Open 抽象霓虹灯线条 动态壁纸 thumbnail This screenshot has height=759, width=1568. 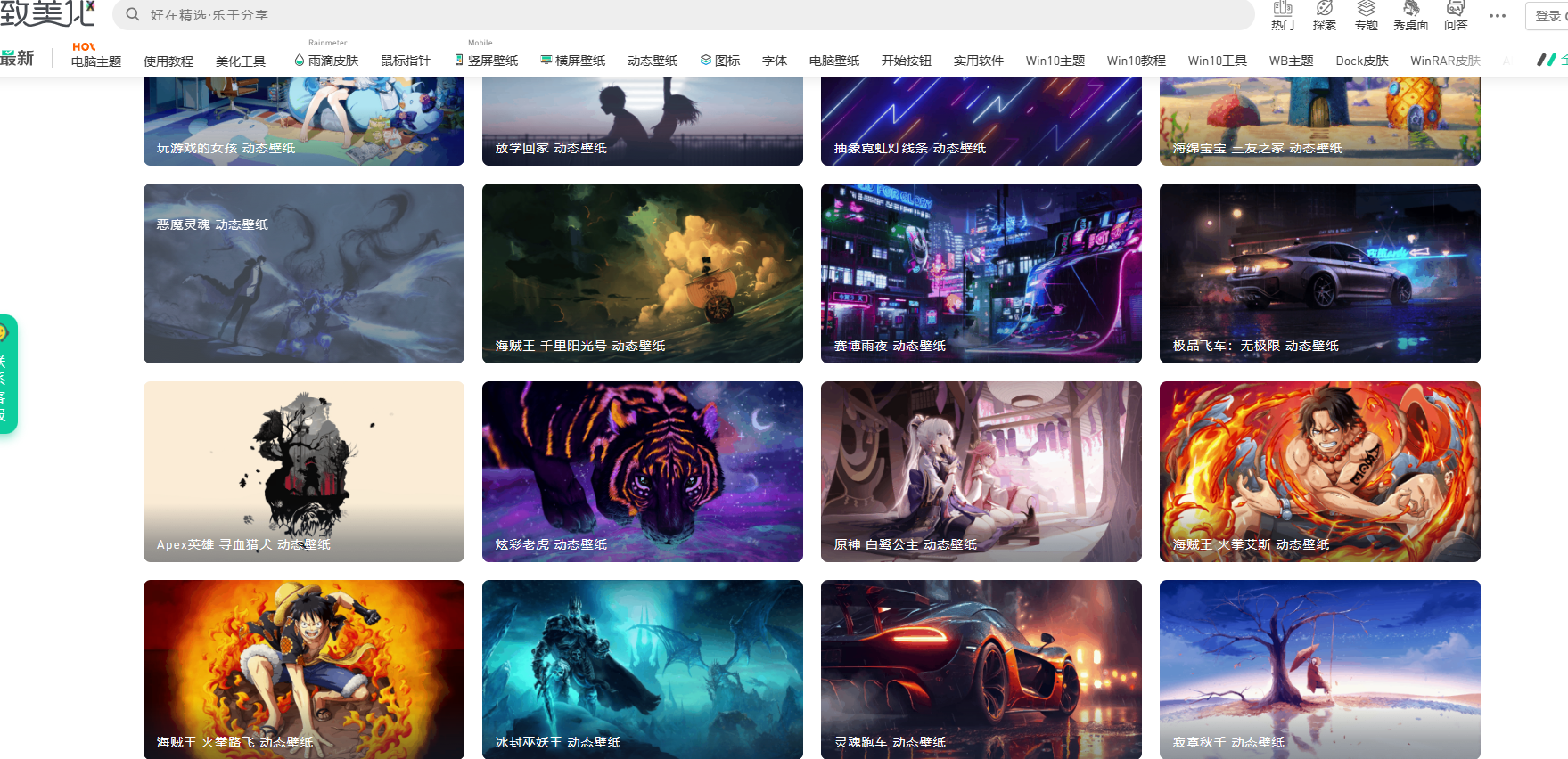[x=981, y=121]
